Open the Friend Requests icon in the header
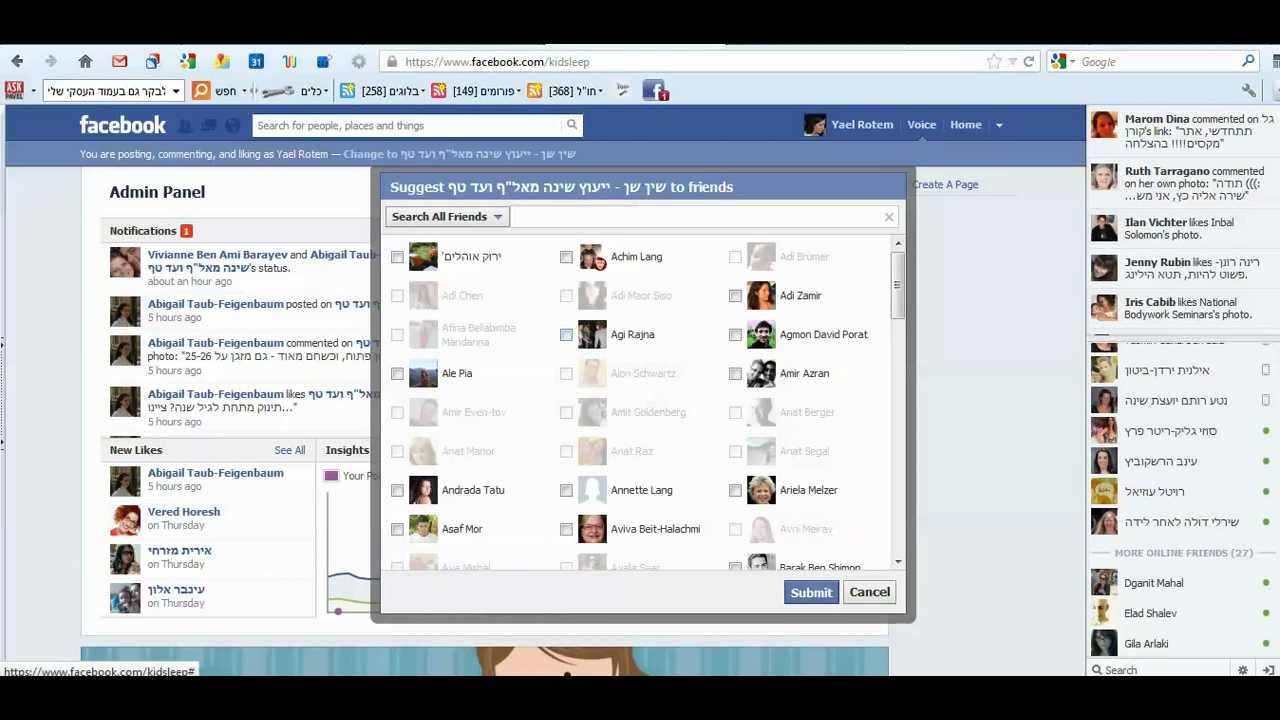 pyautogui.click(x=185, y=126)
